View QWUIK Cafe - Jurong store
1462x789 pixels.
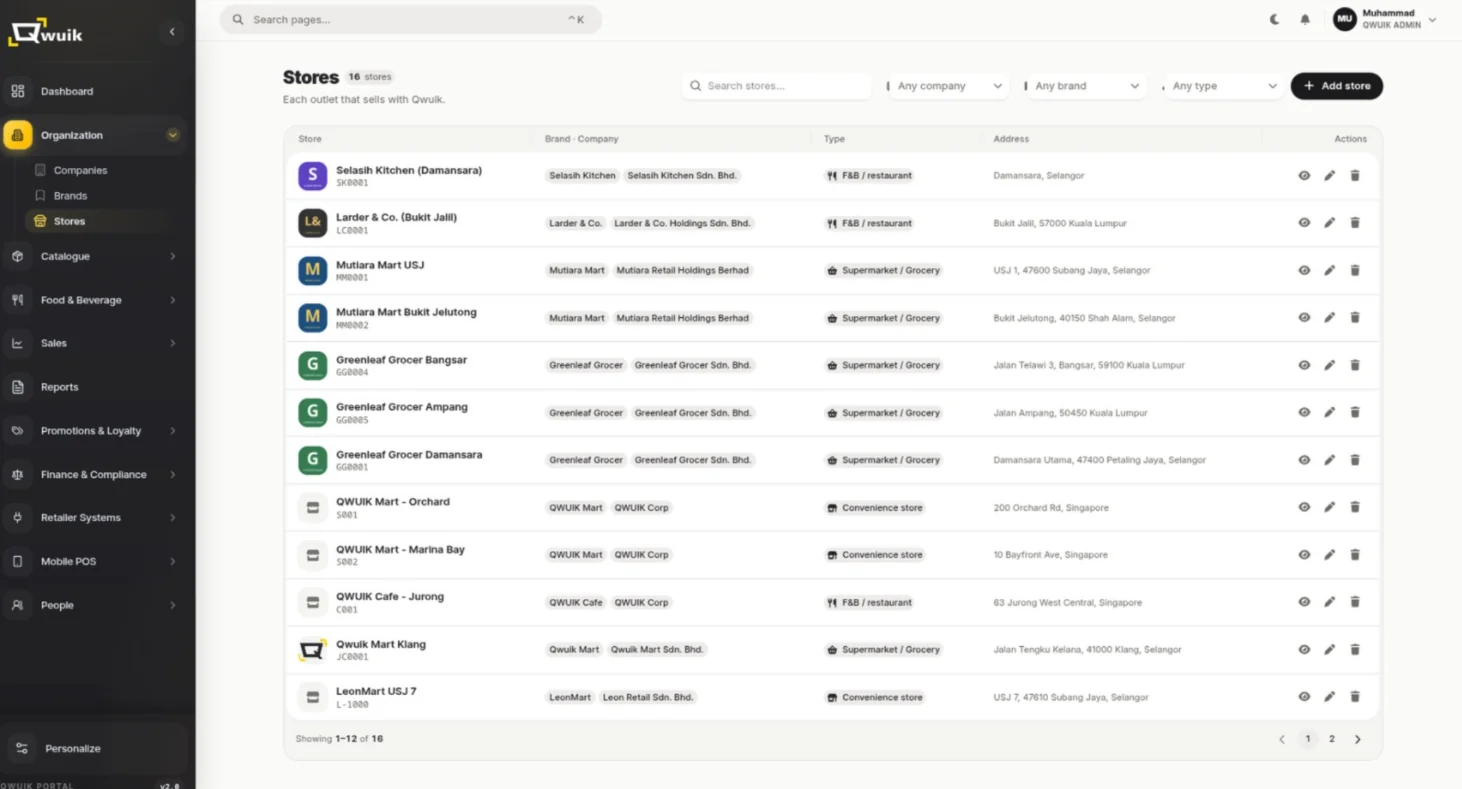(x=1304, y=602)
